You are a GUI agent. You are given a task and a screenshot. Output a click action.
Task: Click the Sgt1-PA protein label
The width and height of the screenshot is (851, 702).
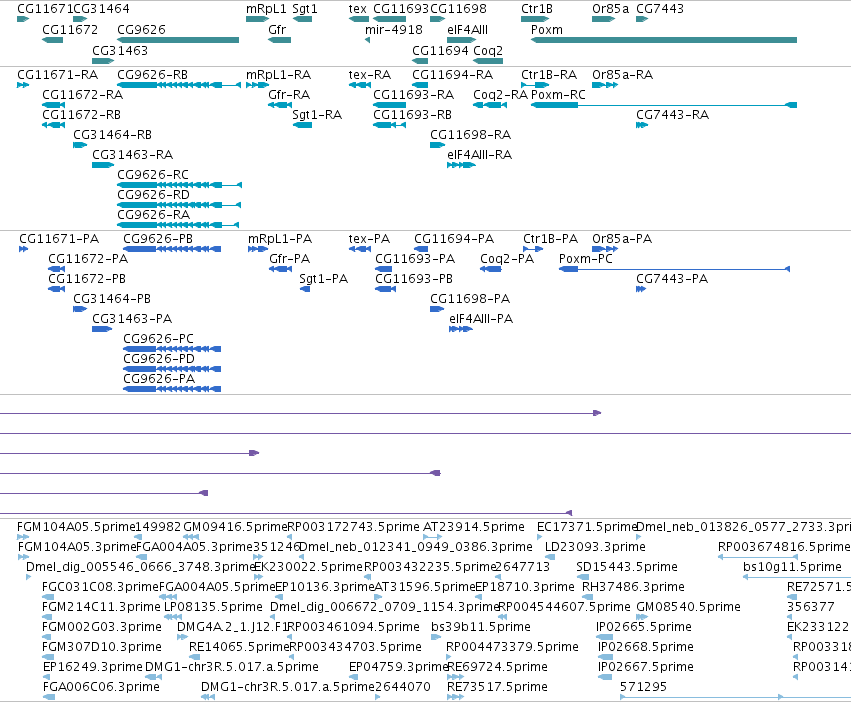pyautogui.click(x=323, y=279)
